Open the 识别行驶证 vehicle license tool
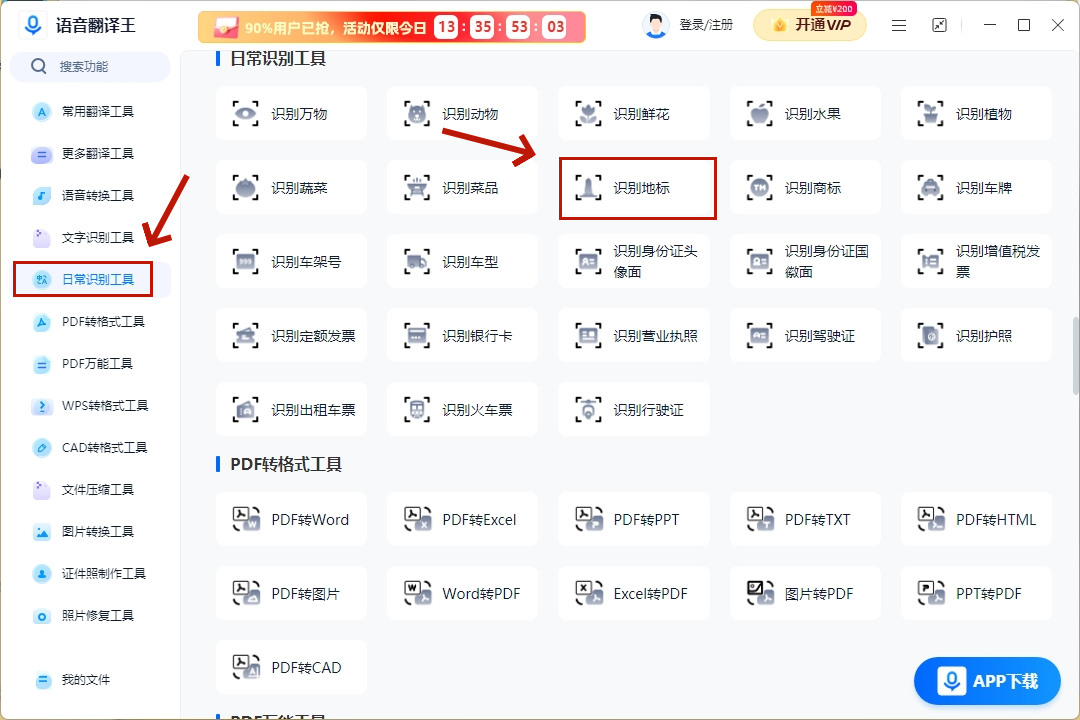 [634, 410]
